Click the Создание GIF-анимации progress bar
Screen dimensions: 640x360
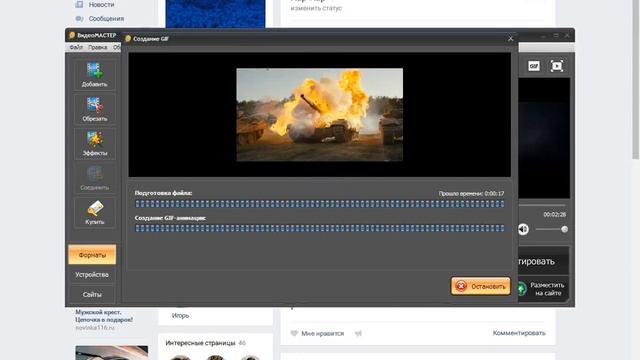click(320, 228)
